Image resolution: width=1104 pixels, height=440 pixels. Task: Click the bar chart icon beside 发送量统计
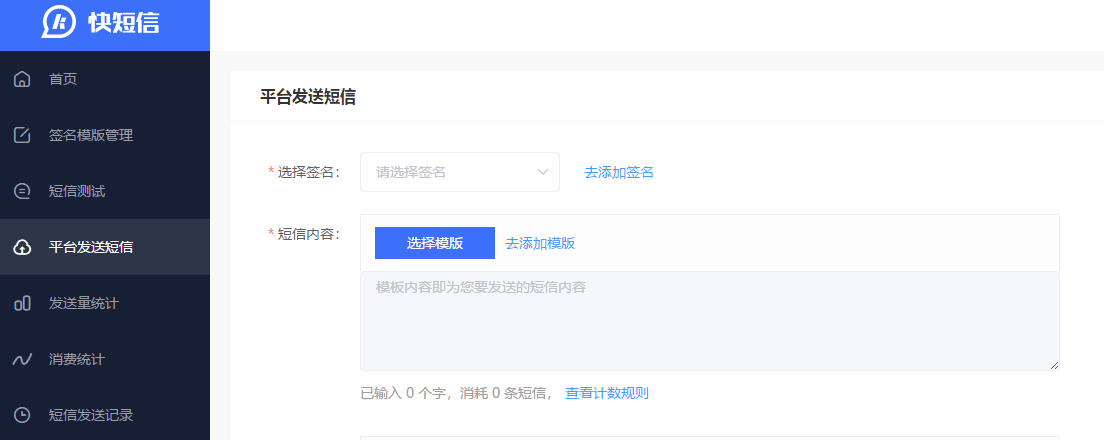pyautogui.click(x=22, y=303)
